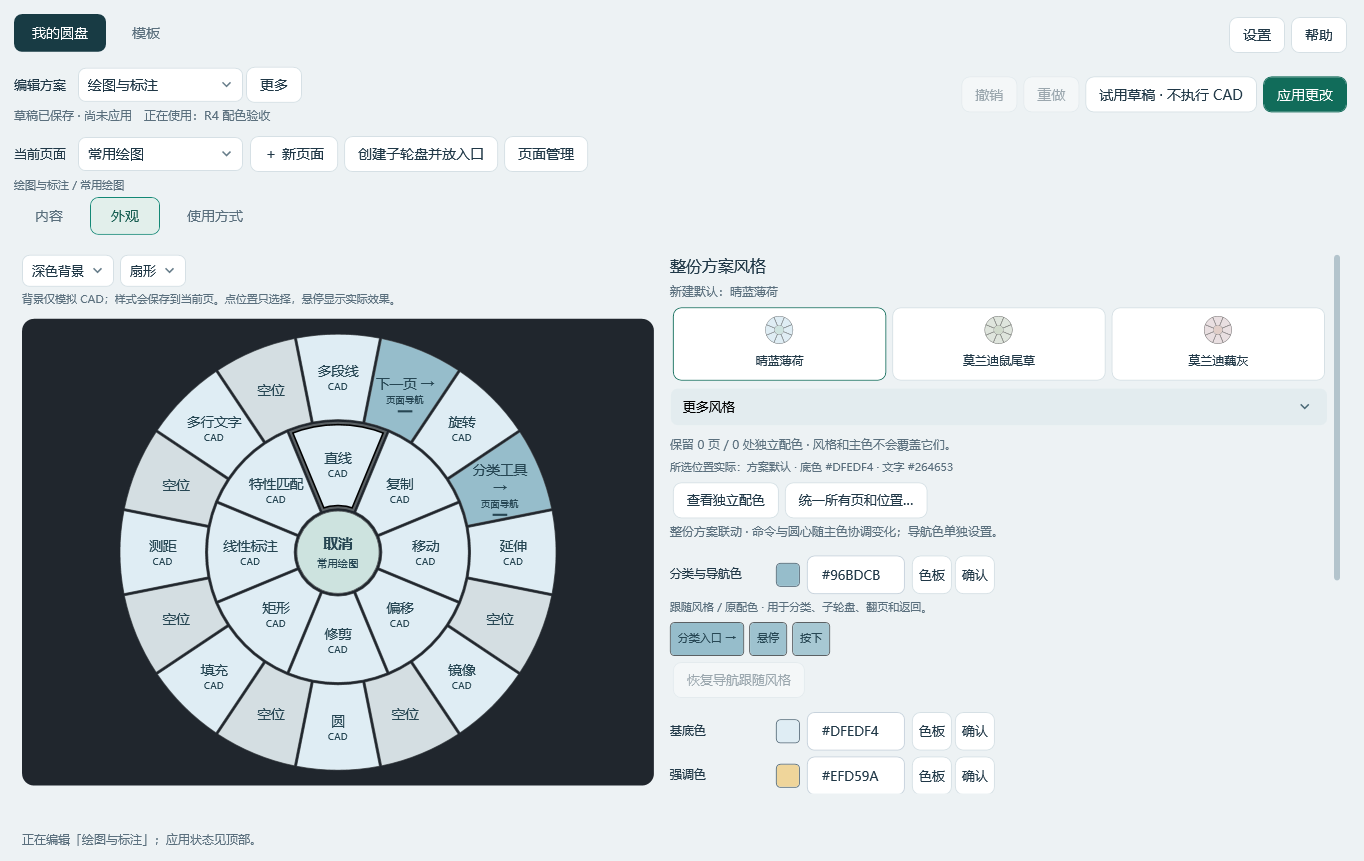Select the 旋转 outer segment
The width and height of the screenshot is (1364, 861).
pyautogui.click(x=462, y=428)
